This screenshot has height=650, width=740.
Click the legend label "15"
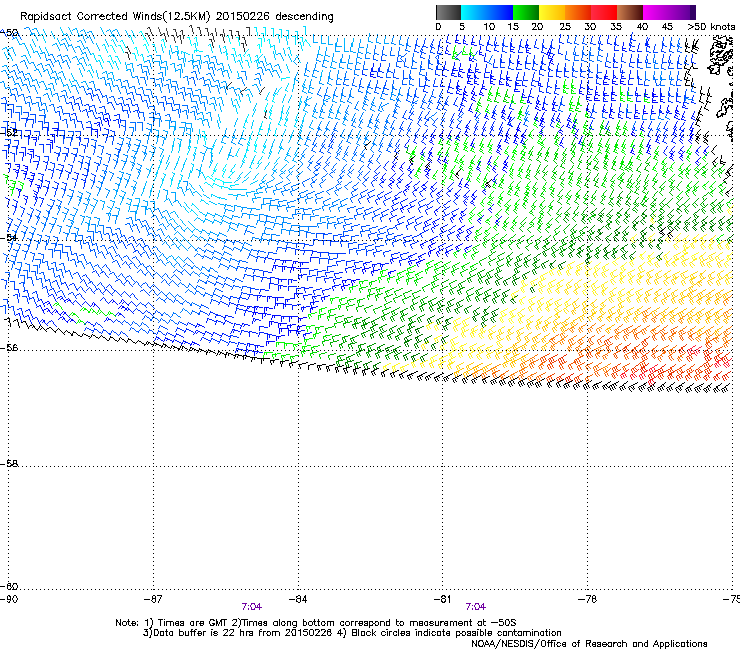point(513,27)
